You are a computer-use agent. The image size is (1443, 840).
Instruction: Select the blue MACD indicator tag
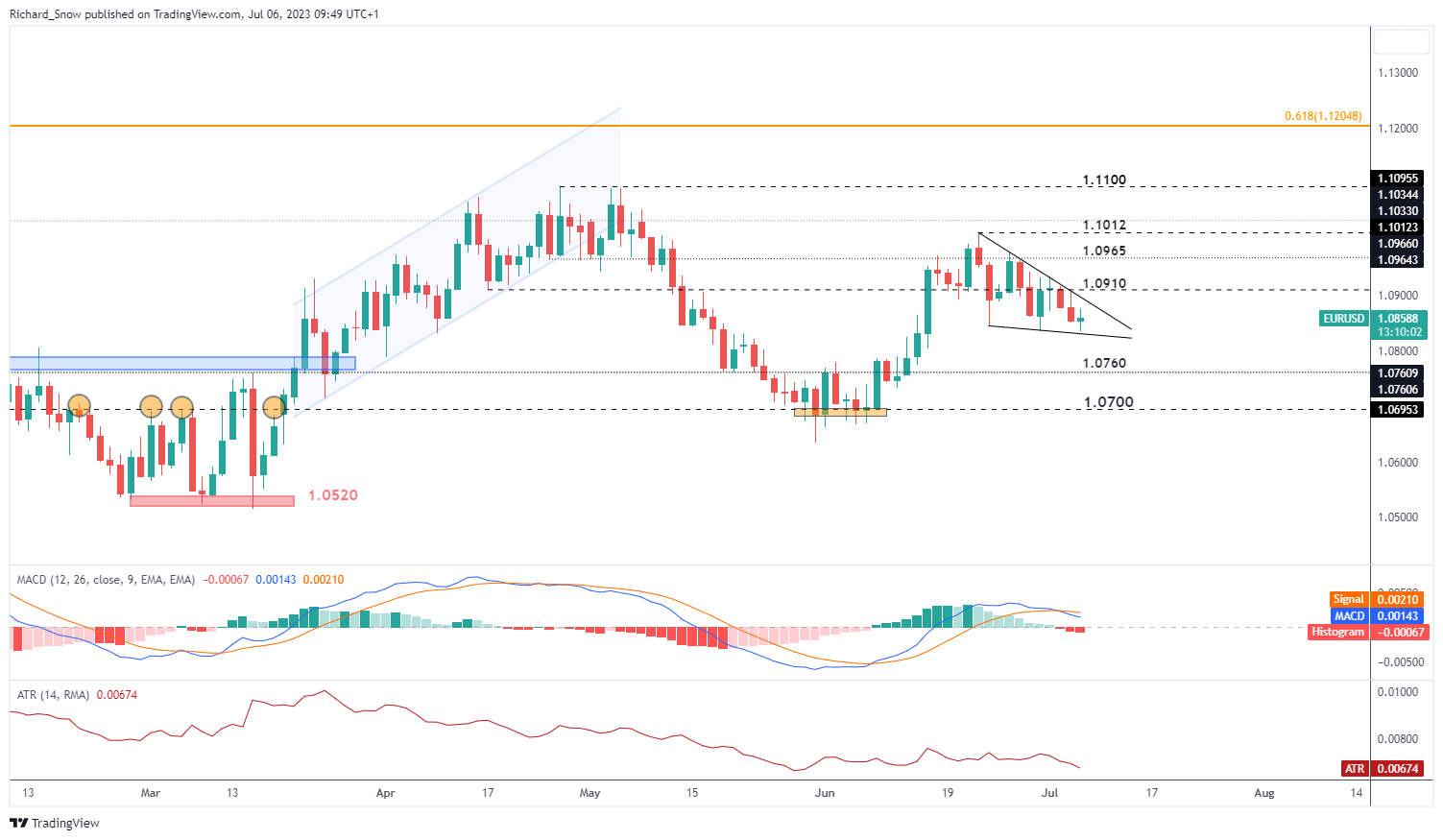point(1349,615)
